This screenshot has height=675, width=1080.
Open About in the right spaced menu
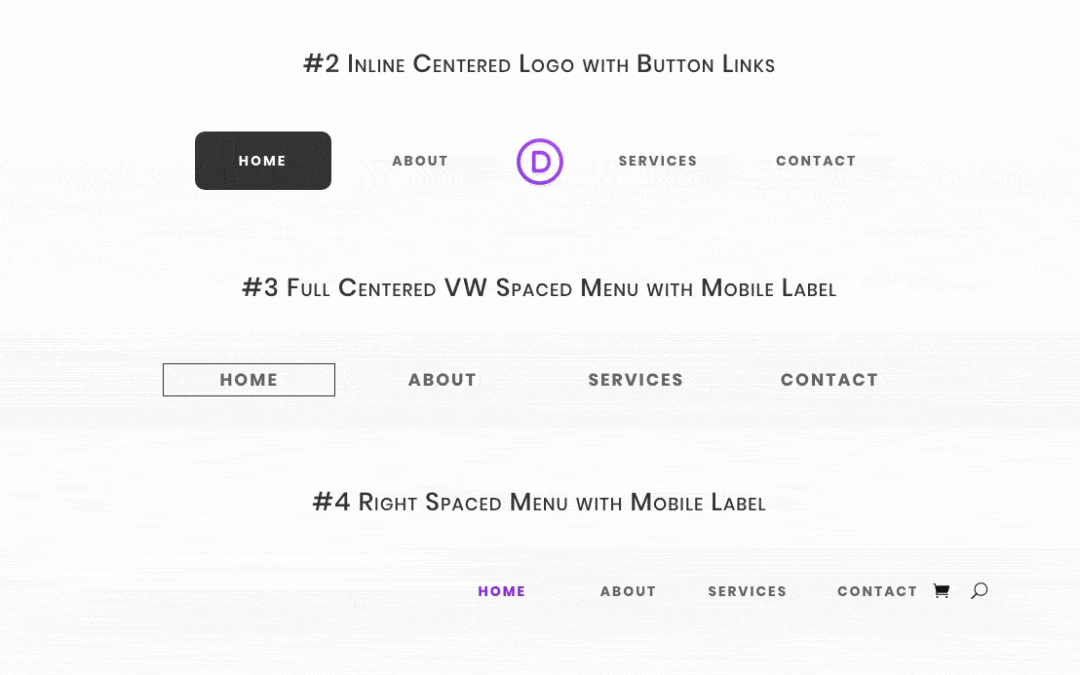[x=628, y=591]
